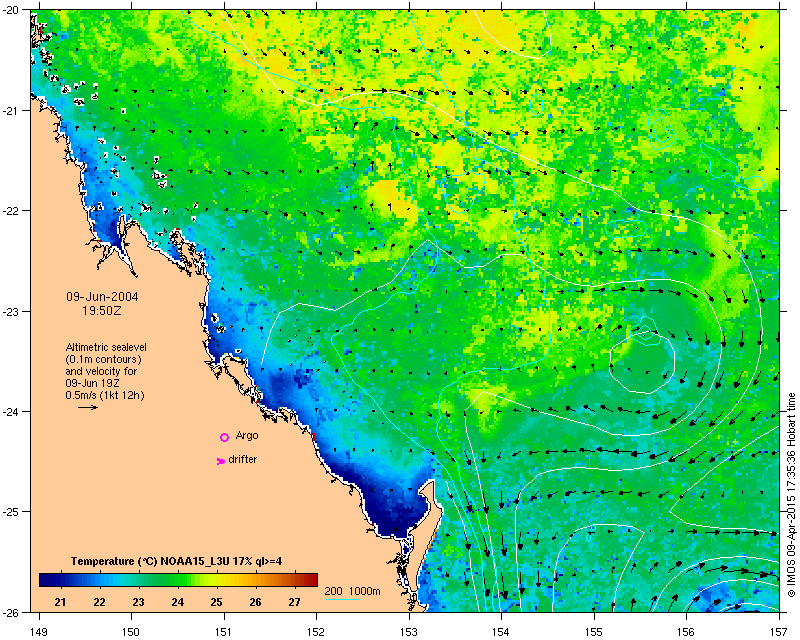Click the colorbar tick label '22'
800x640 pixels.
click(99, 602)
